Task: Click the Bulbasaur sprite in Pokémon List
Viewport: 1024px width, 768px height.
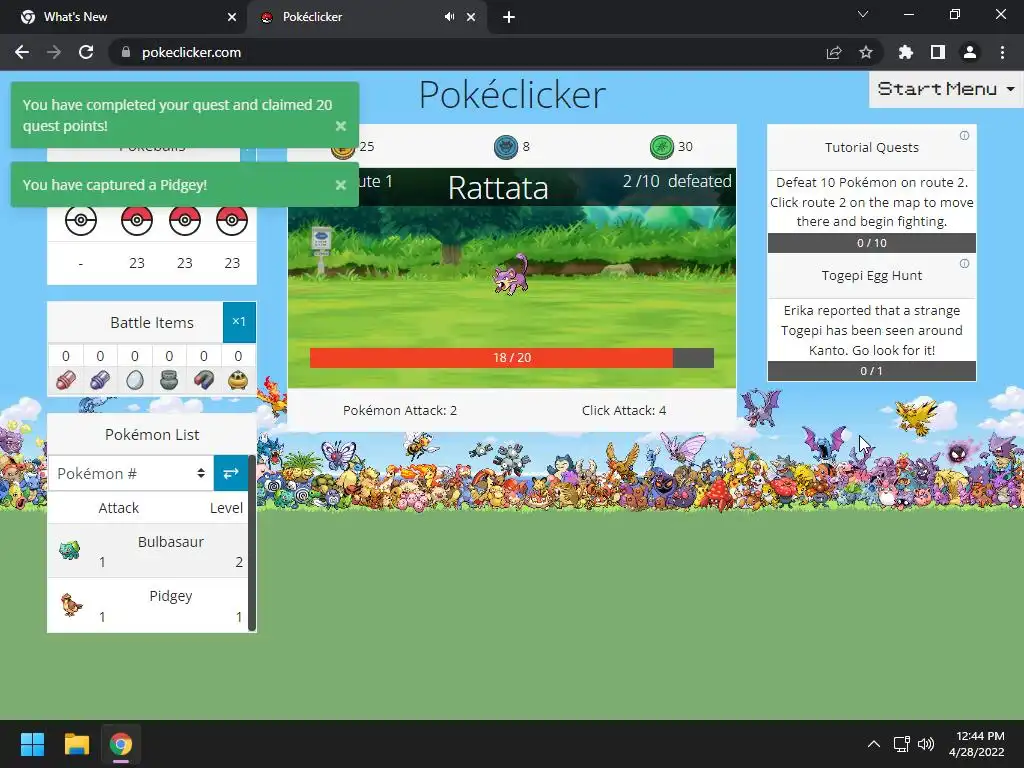Action: click(70, 550)
